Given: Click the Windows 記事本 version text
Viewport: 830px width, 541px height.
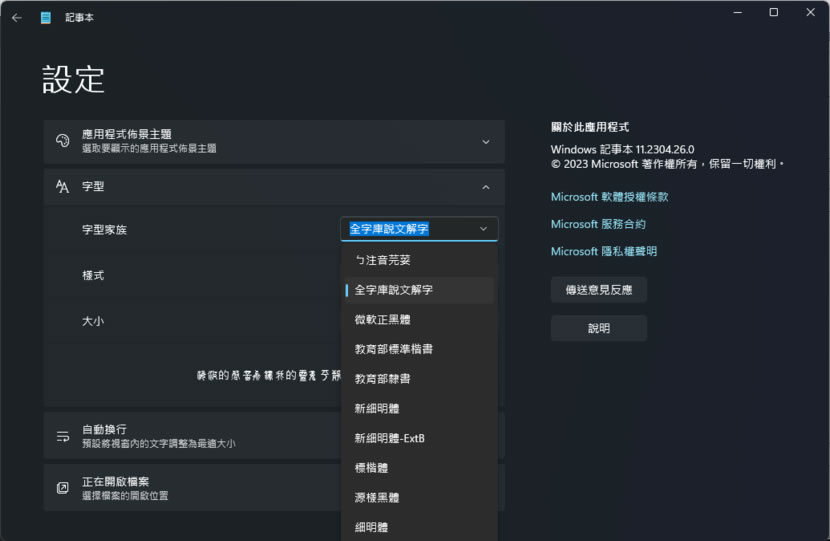Looking at the screenshot, I should (622, 150).
